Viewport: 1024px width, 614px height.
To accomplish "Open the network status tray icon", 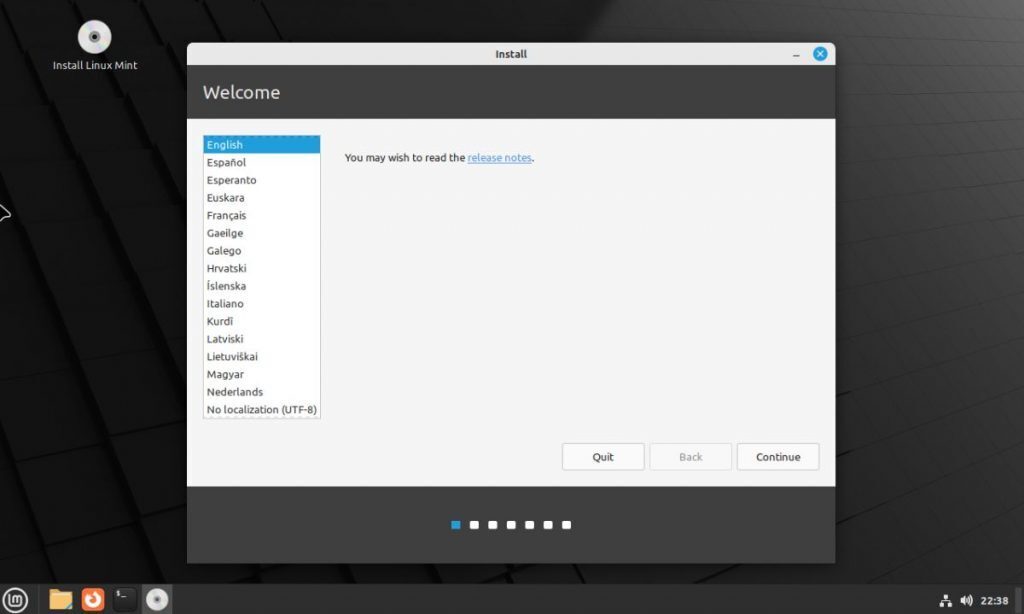I will pyautogui.click(x=944, y=599).
